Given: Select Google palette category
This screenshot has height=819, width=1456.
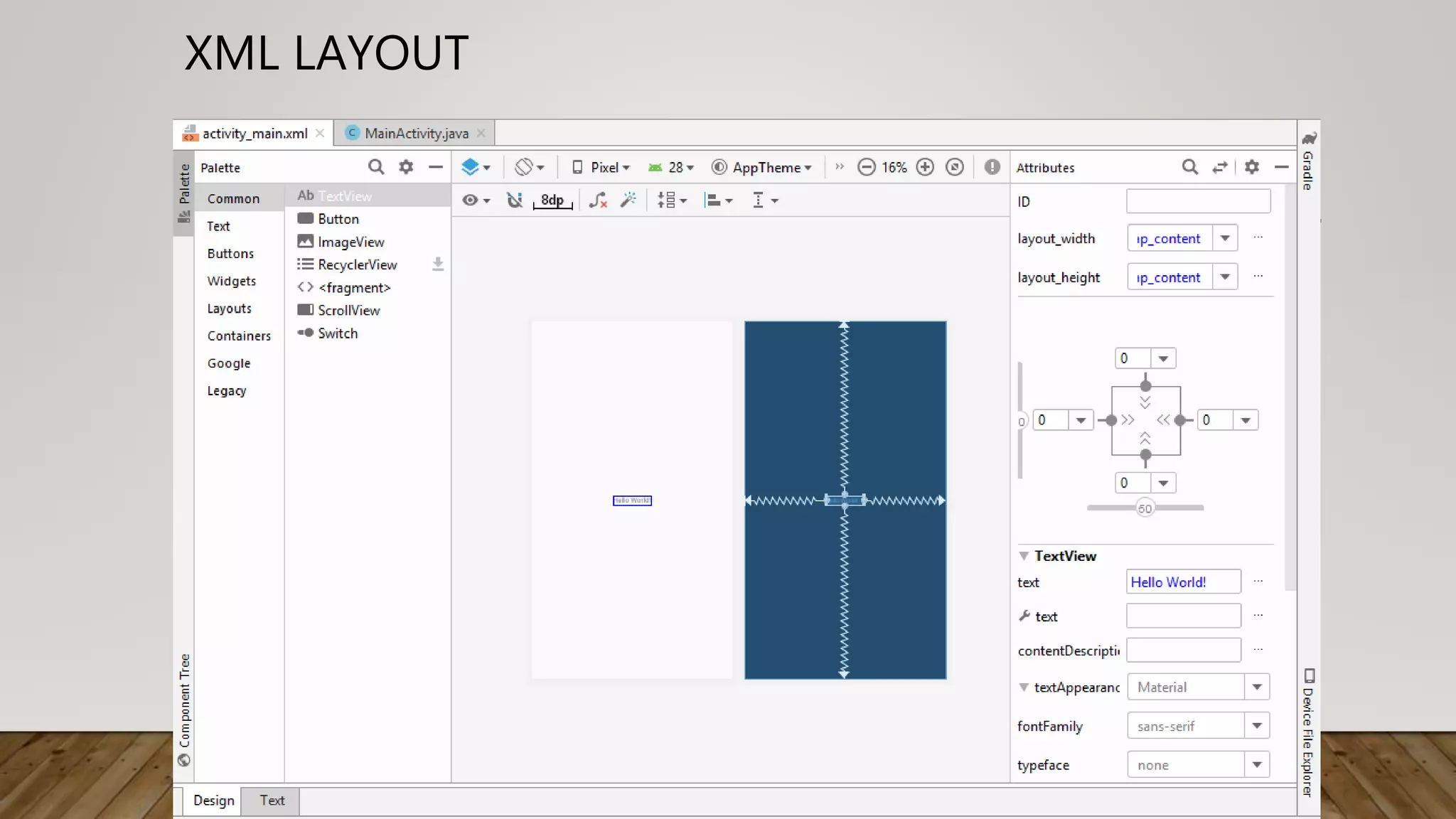Looking at the screenshot, I should click(x=239, y=363).
